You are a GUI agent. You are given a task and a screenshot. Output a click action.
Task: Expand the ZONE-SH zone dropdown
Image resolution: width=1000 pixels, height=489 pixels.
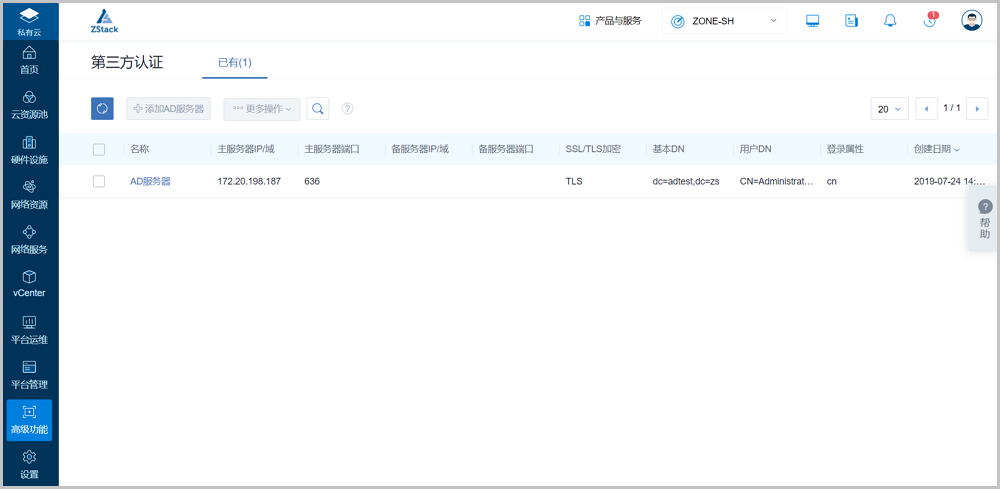pyautogui.click(x=724, y=21)
